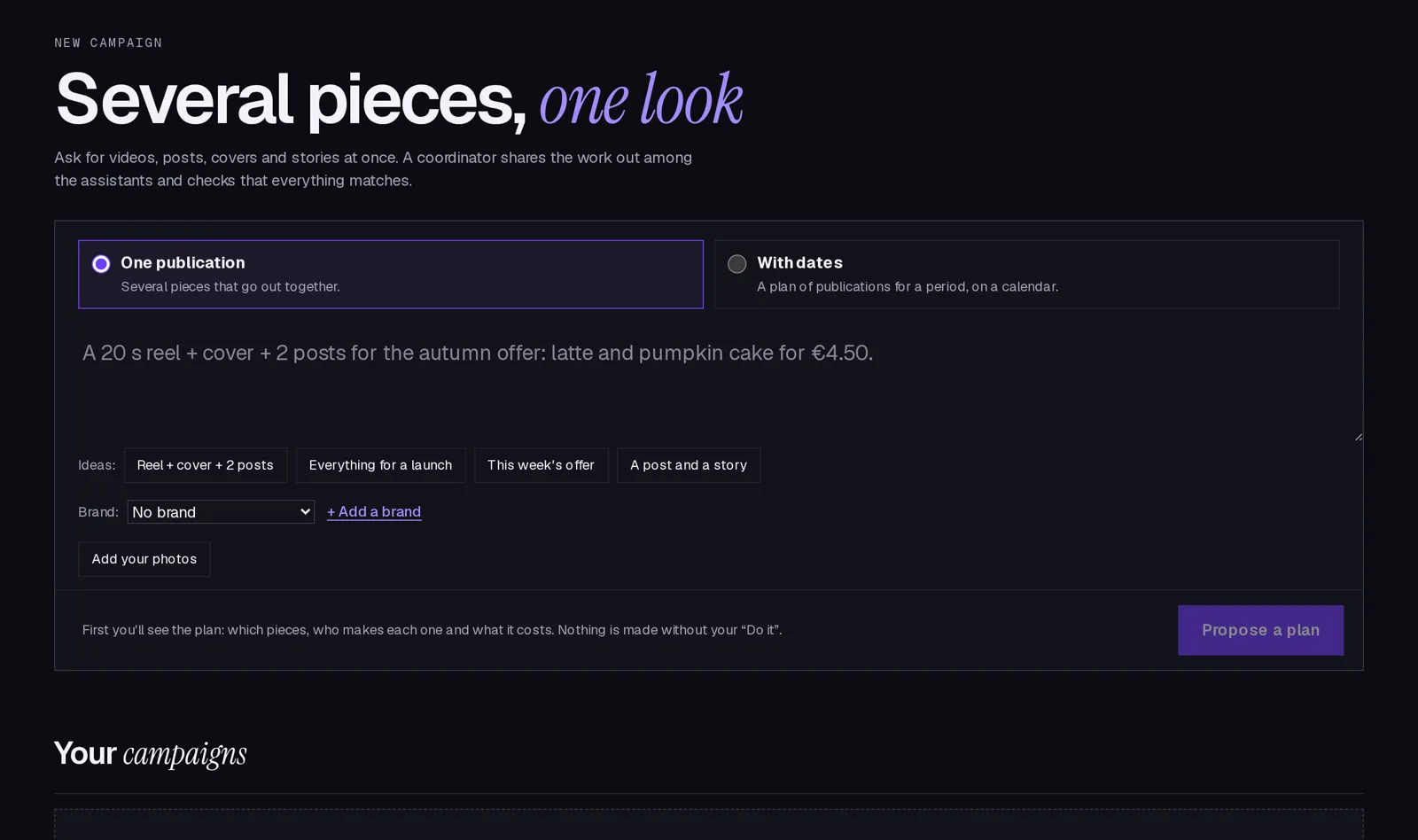Viewport: 1418px width, 840px height.
Task: Click the Several pieces, one look headline
Action: point(399,99)
